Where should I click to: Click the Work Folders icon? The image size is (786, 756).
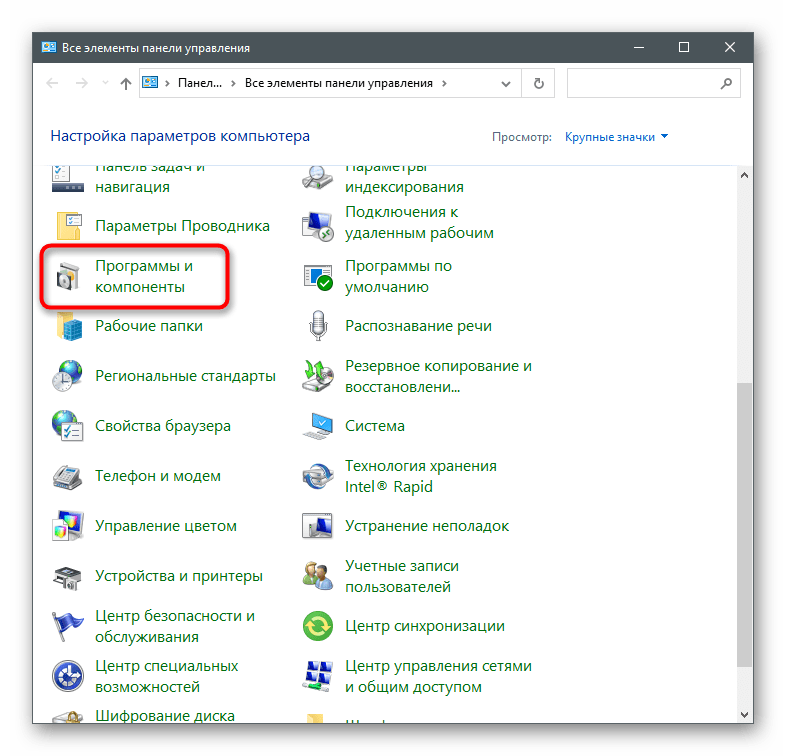click(67, 326)
